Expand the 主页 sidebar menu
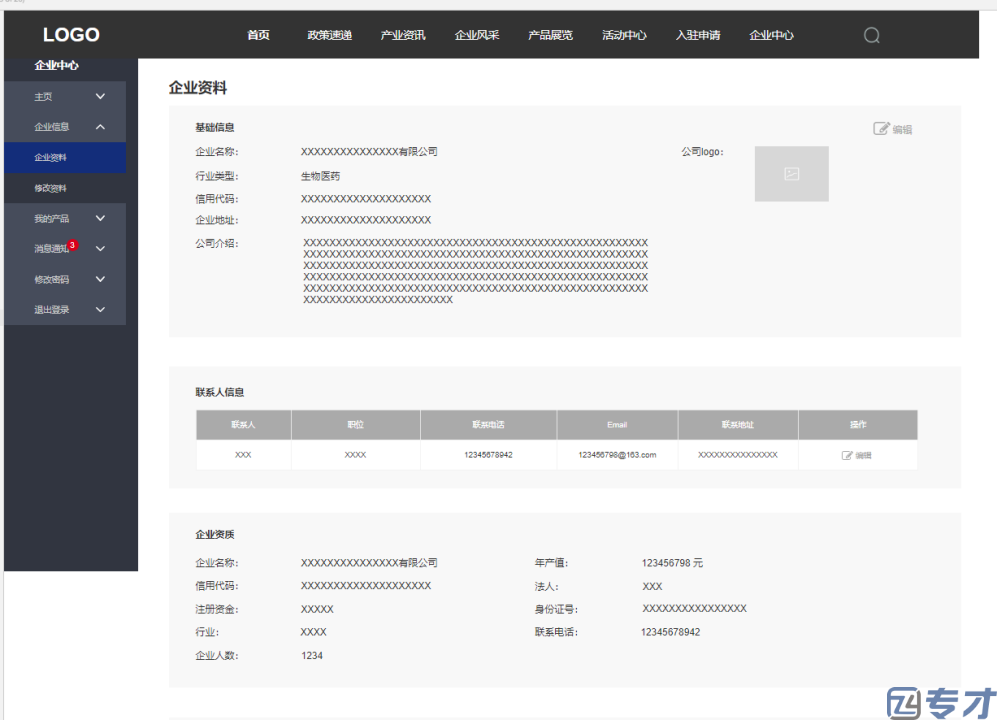The image size is (997, 720). point(98,96)
